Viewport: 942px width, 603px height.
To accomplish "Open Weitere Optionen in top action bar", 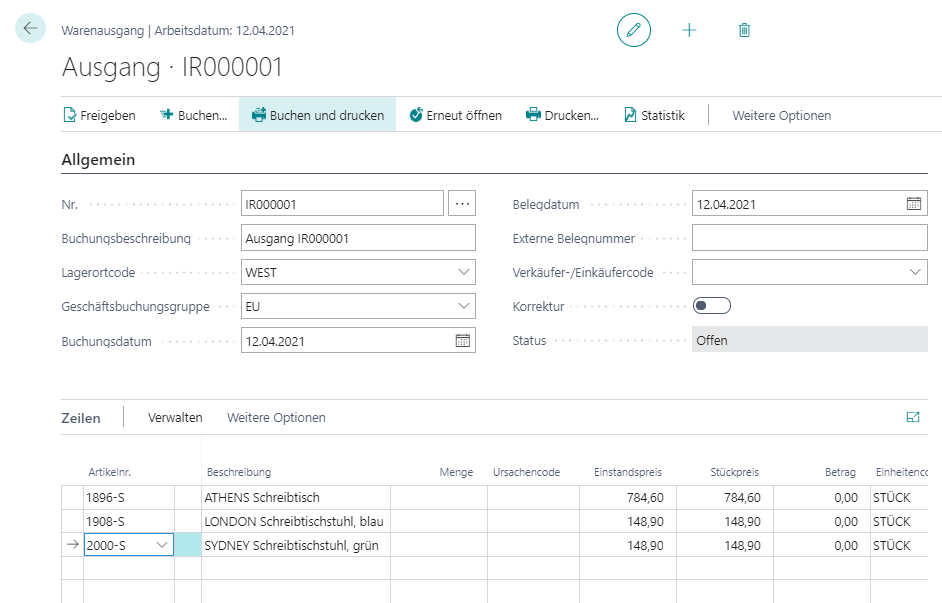I will 781,115.
